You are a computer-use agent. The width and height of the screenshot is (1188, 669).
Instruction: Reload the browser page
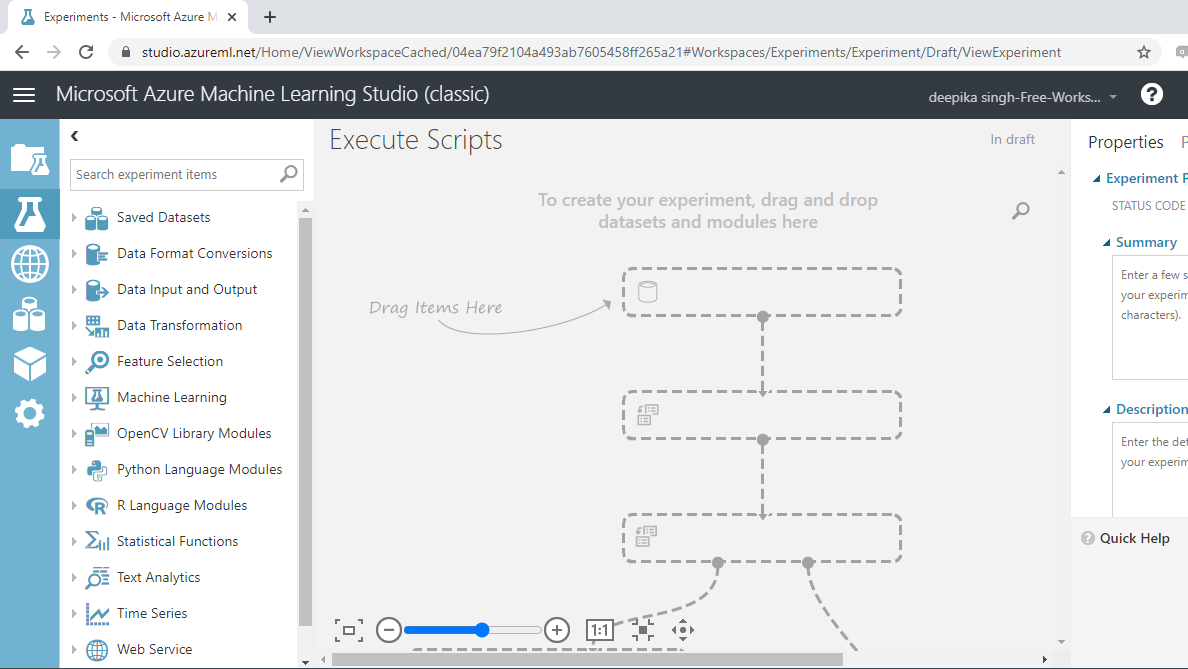(x=86, y=52)
